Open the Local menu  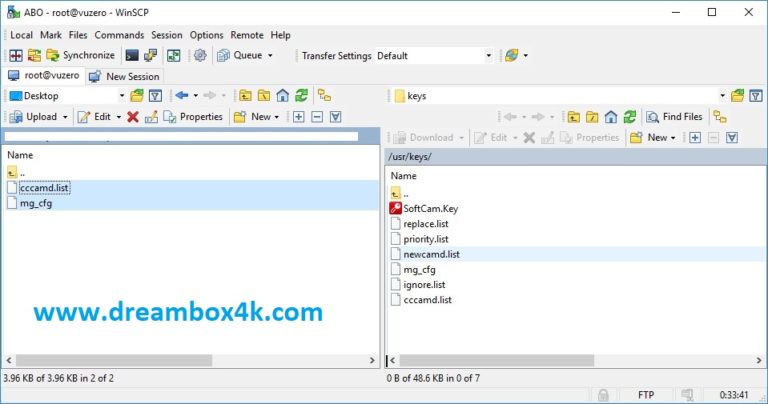click(x=21, y=35)
